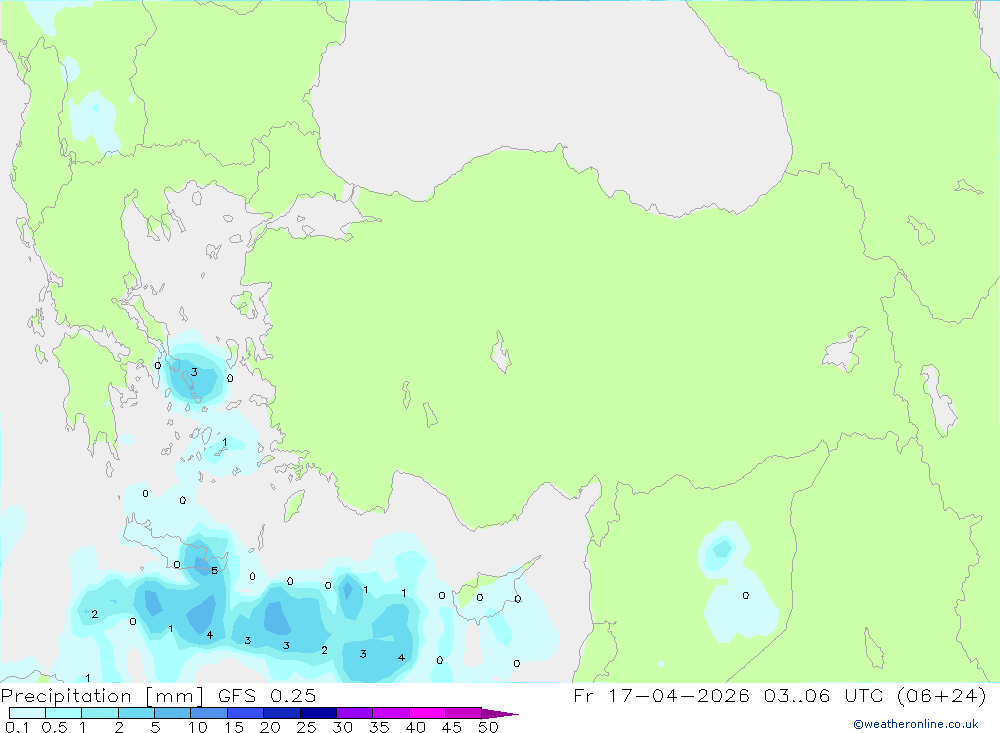1000x733 pixels.
Task: Click dark navy swatch between 25 and 30
Action: point(318,713)
